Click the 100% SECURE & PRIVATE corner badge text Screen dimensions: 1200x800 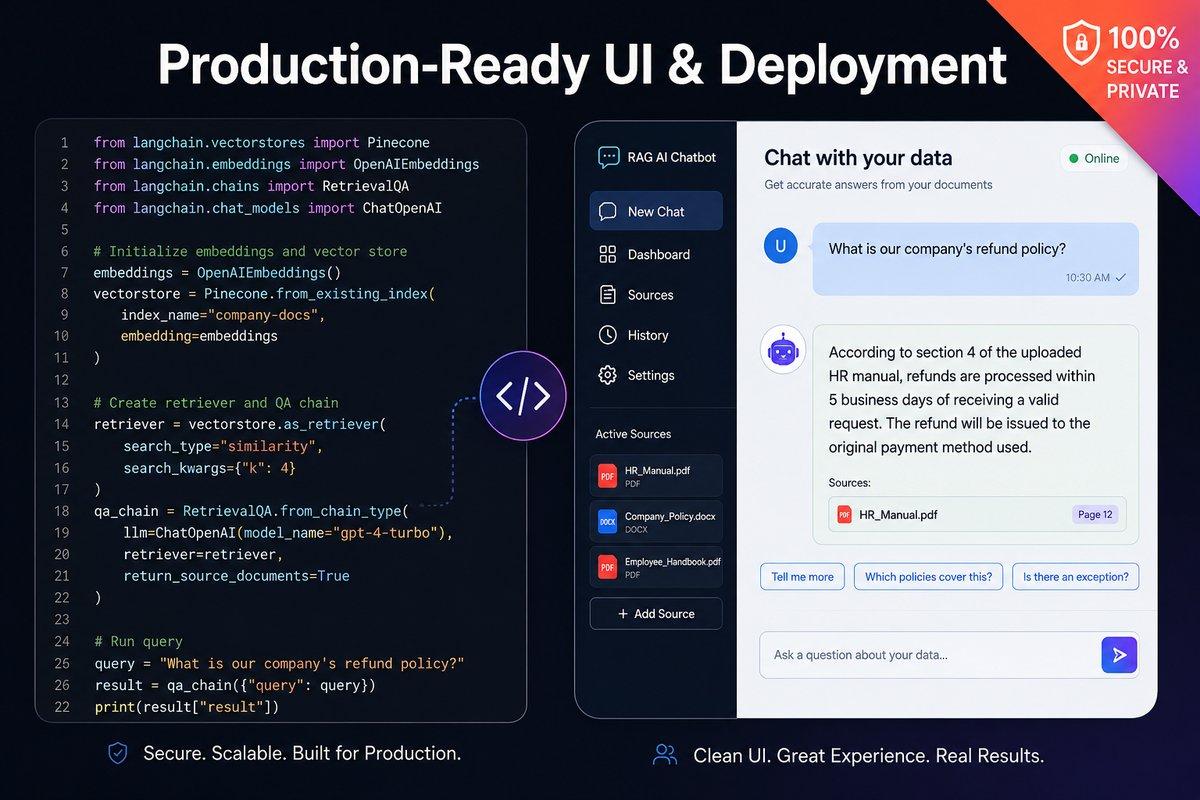coord(1148,65)
